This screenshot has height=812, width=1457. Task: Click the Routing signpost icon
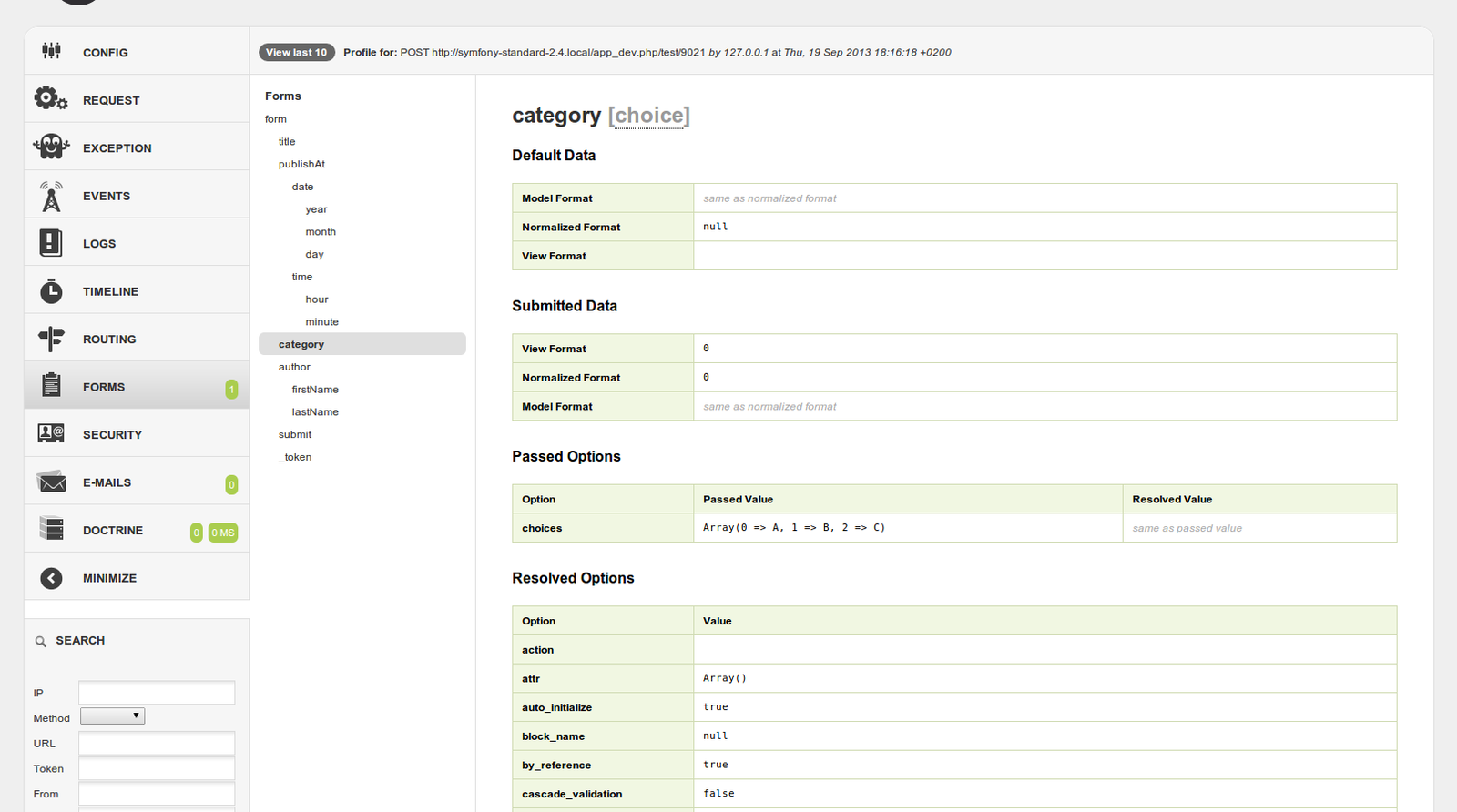pos(51,339)
